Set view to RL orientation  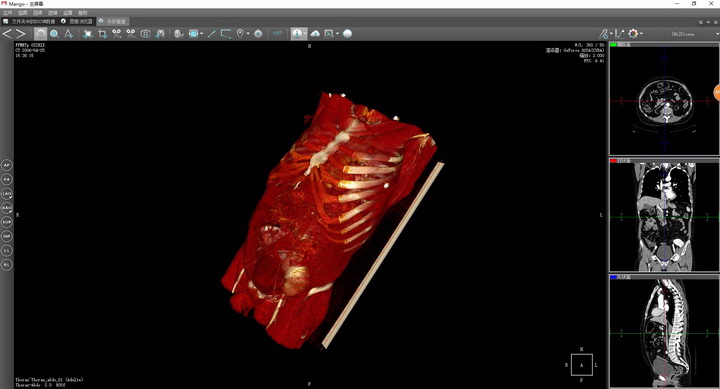pyautogui.click(x=6, y=265)
